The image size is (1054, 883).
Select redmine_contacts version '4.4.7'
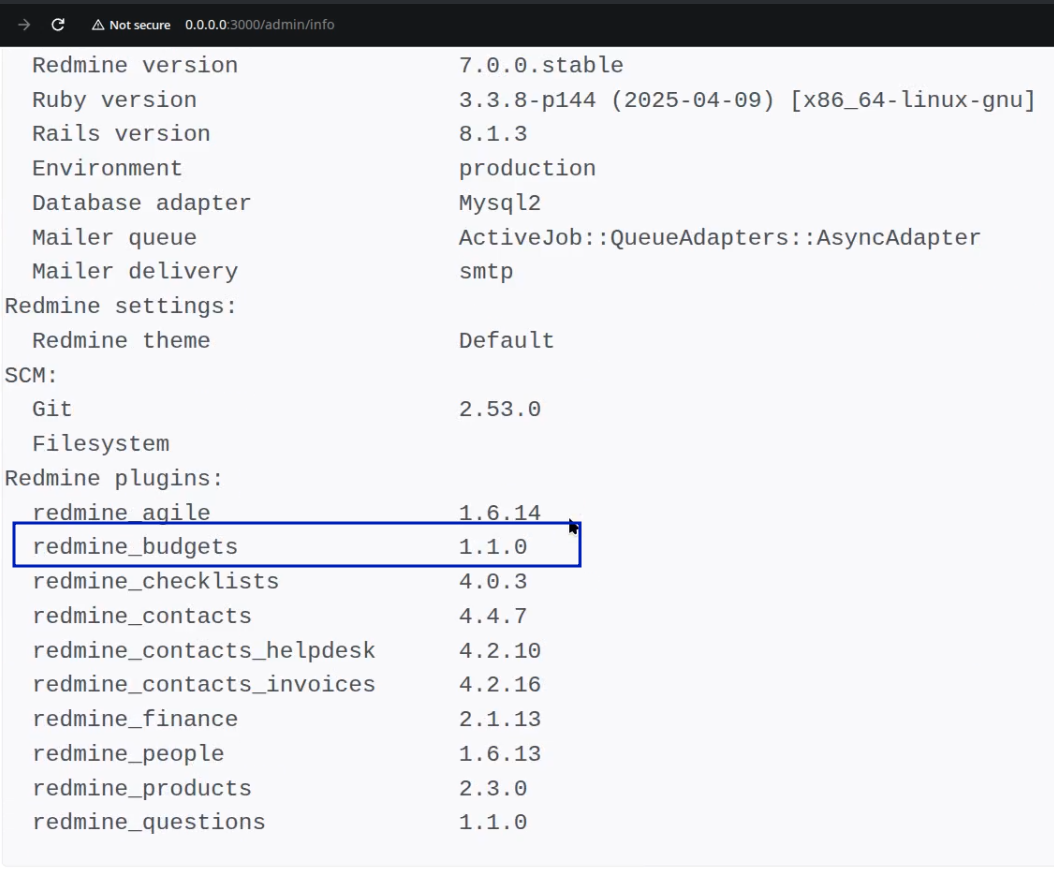(x=493, y=616)
